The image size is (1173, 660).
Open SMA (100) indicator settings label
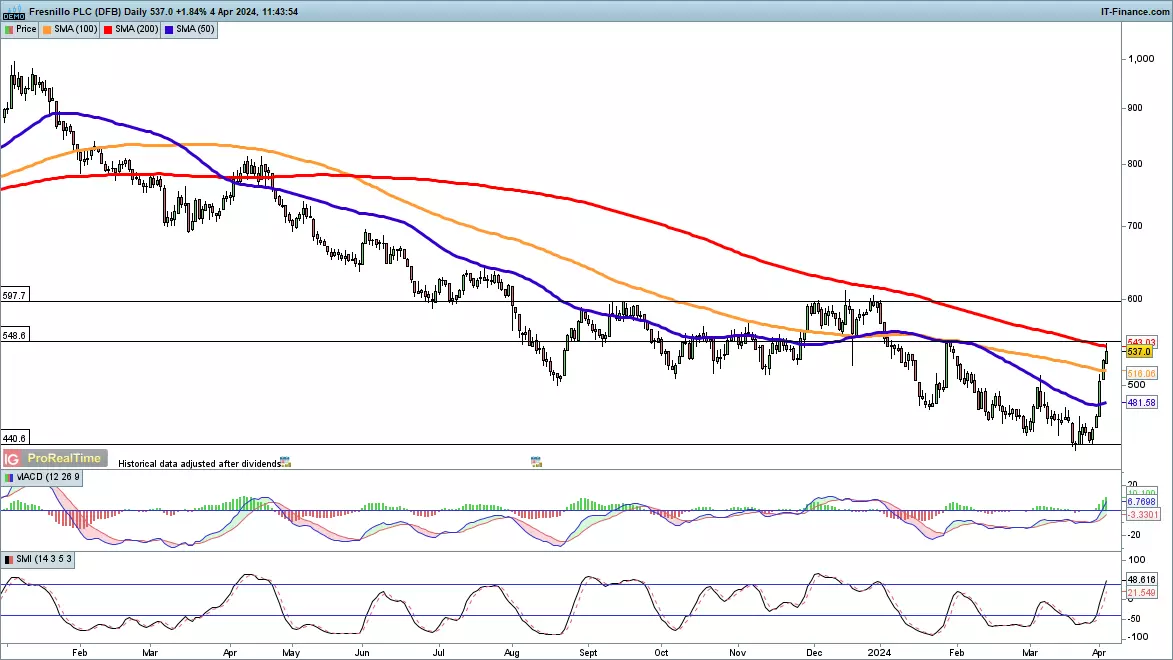click(76, 29)
